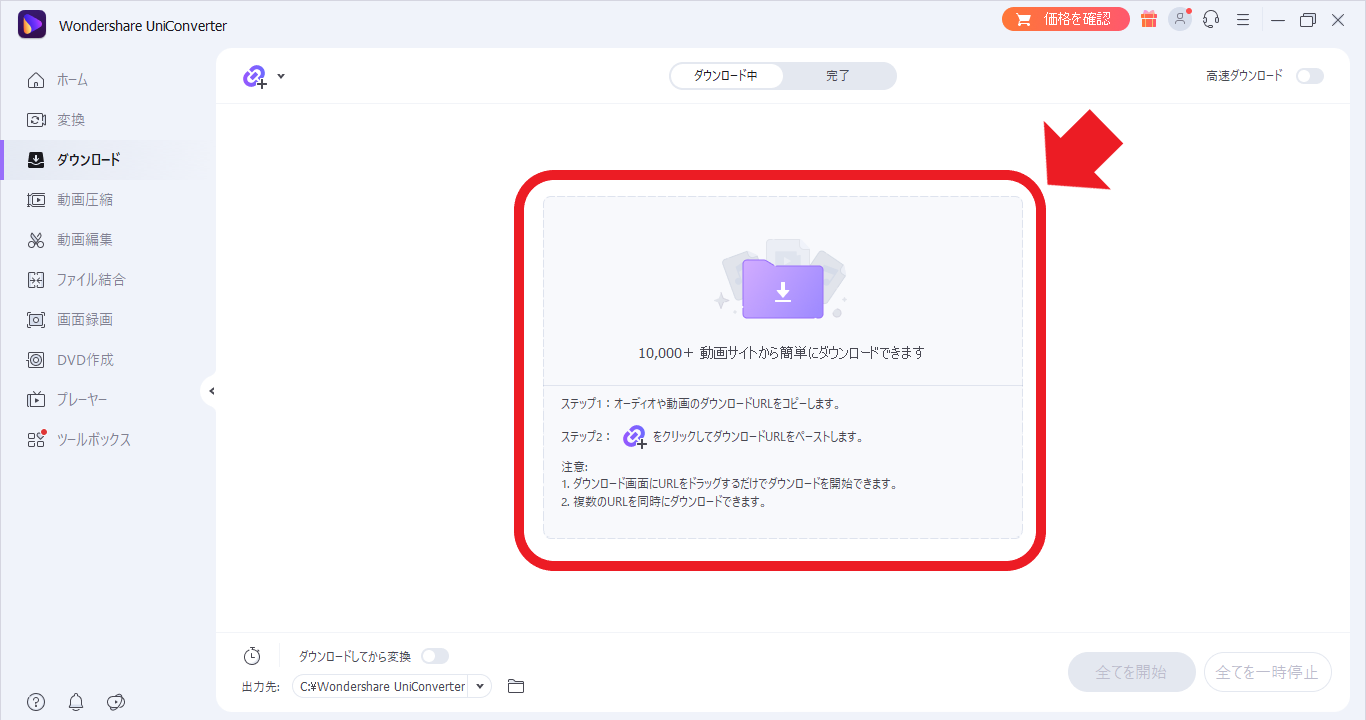Switch to the 完了 tab
This screenshot has height=720, width=1366.
tap(838, 76)
